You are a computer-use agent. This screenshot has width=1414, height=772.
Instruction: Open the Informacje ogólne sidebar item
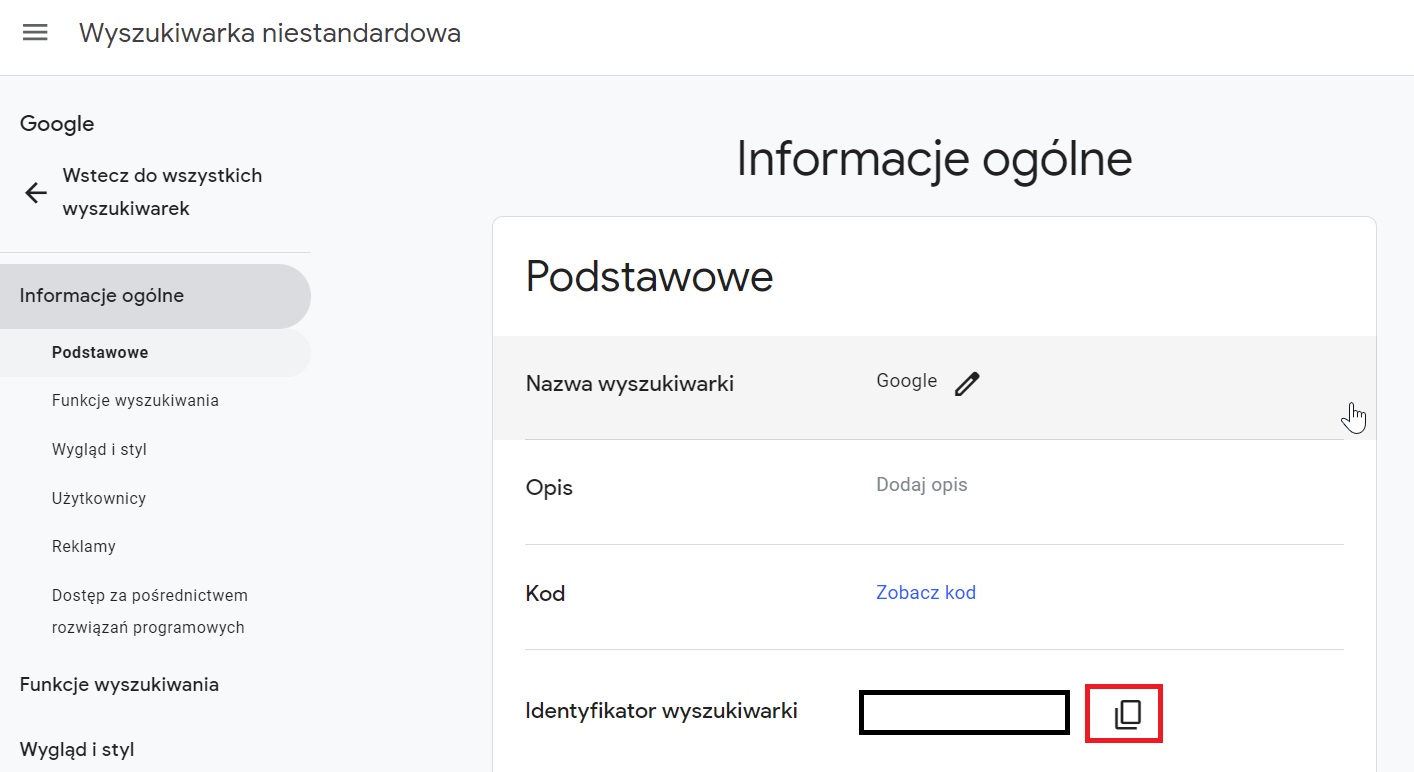click(x=101, y=295)
